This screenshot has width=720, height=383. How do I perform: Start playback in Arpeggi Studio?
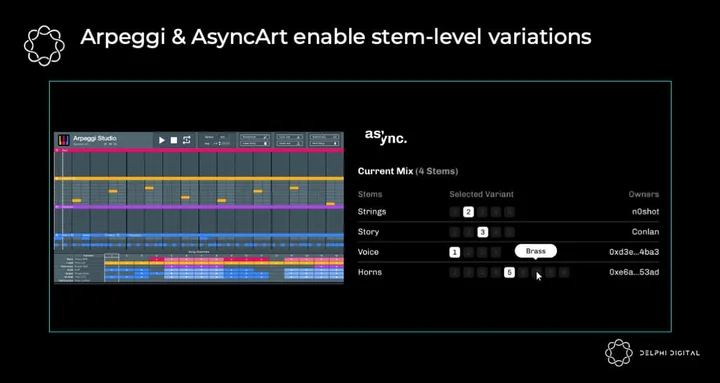click(x=162, y=140)
